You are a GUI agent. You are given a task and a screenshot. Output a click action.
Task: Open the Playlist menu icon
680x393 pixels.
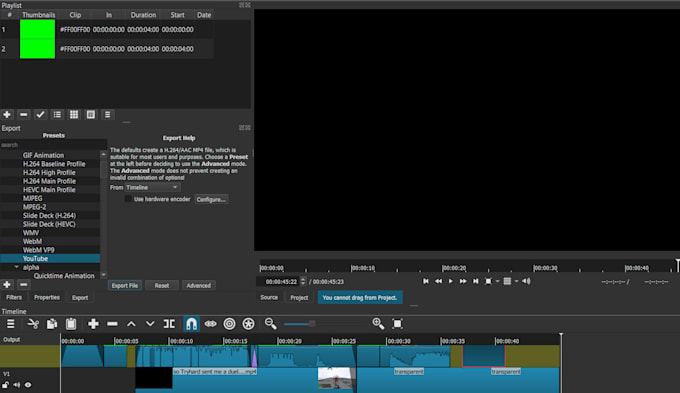108,115
